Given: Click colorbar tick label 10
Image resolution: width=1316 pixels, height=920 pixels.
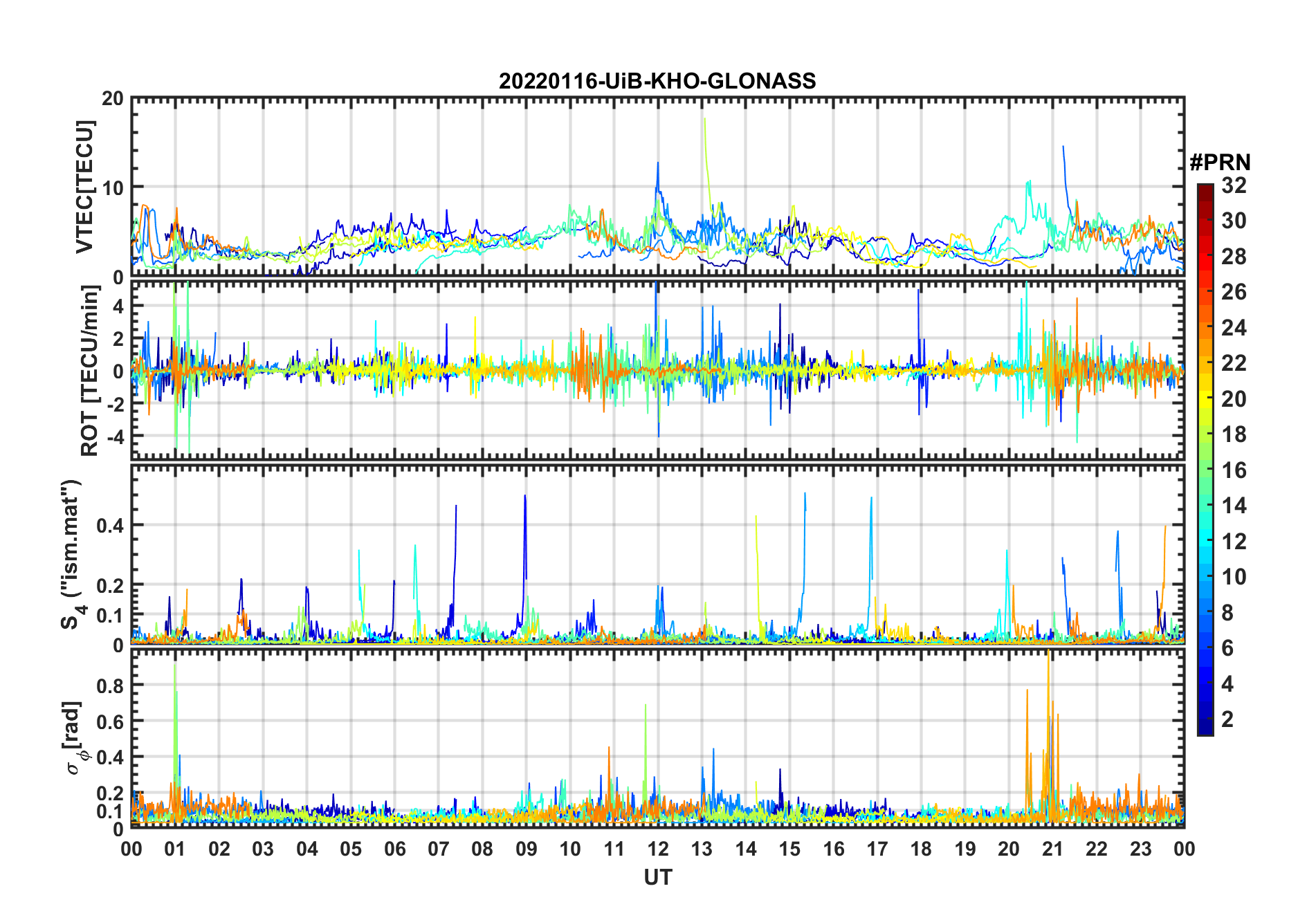Looking at the screenshot, I should click(1234, 576).
